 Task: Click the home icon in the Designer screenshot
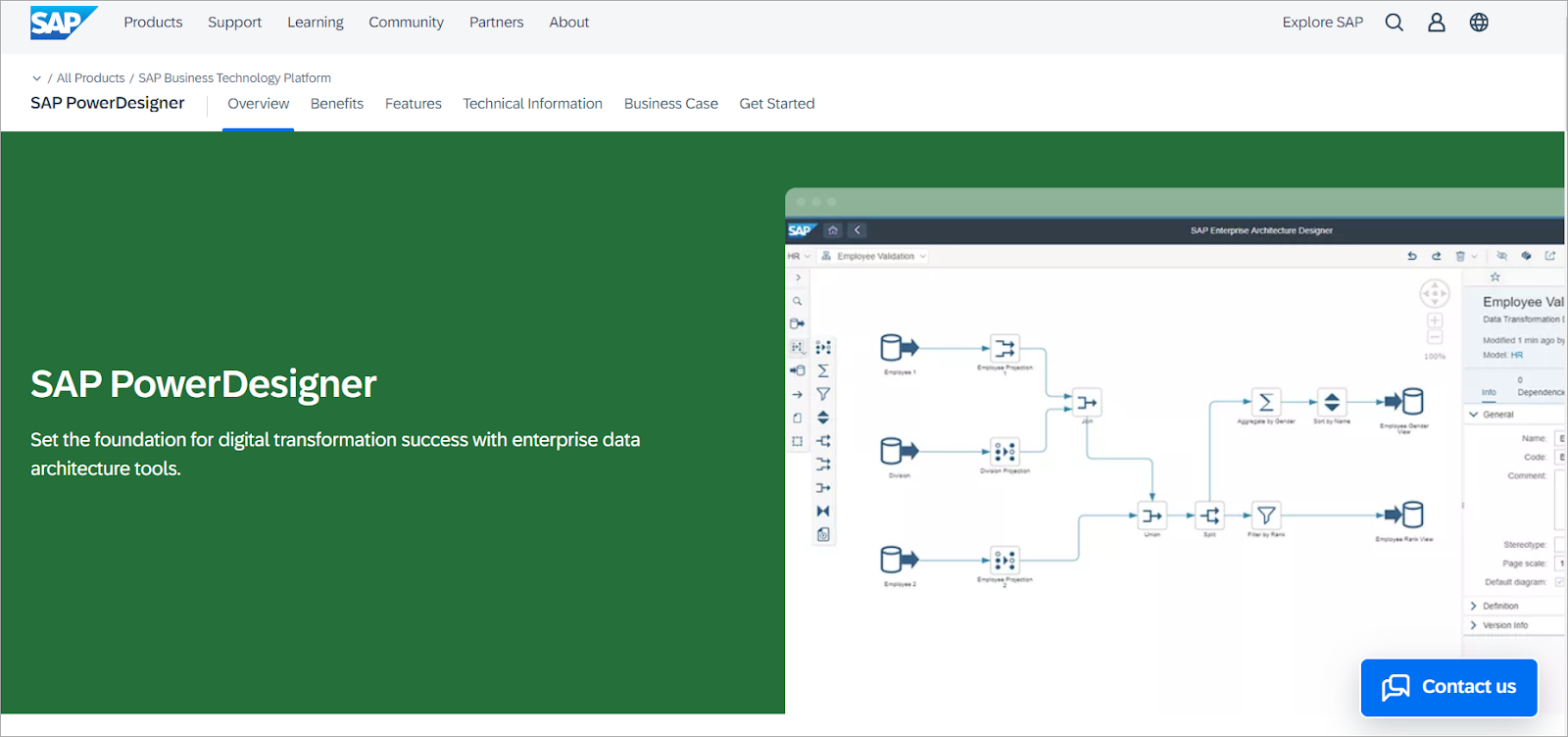(x=833, y=230)
